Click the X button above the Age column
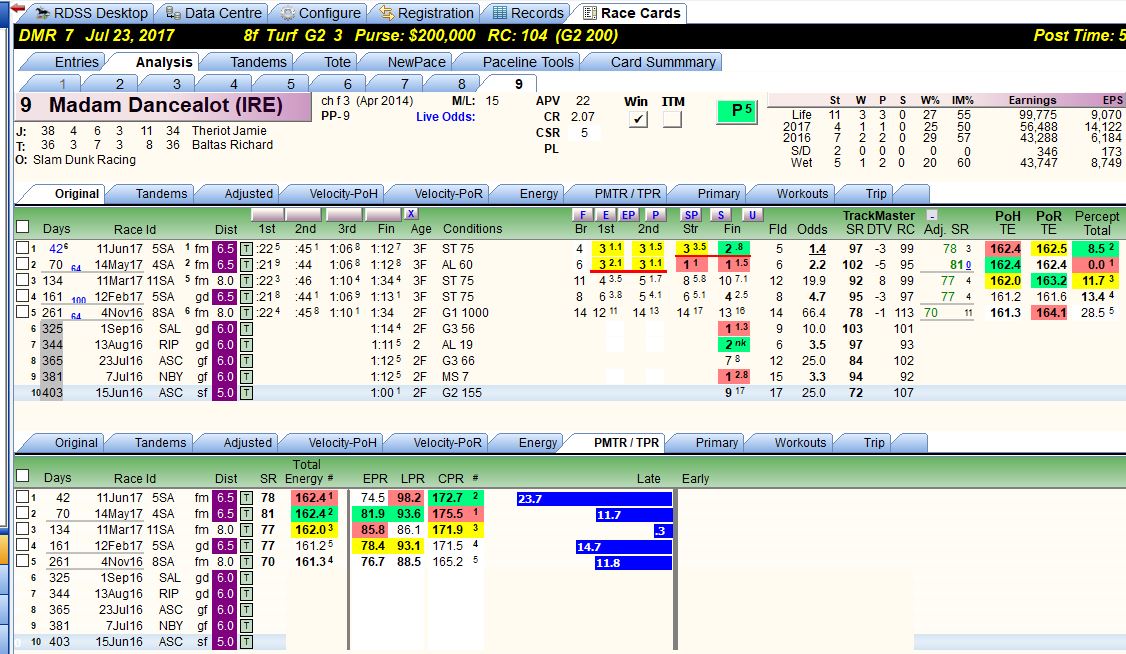 [x=411, y=214]
